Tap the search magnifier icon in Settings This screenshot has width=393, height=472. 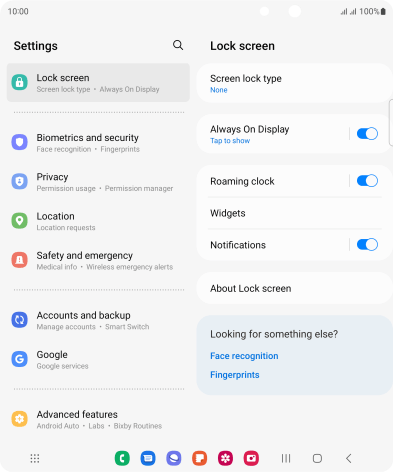tap(178, 45)
